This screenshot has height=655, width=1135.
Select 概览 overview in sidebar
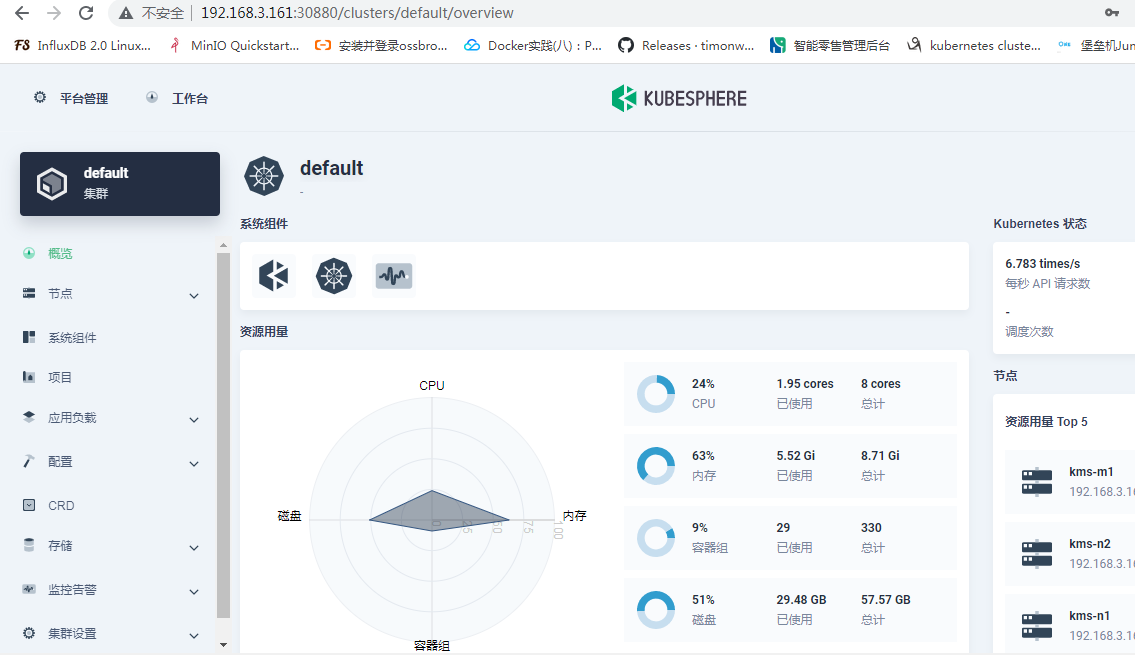tap(60, 253)
